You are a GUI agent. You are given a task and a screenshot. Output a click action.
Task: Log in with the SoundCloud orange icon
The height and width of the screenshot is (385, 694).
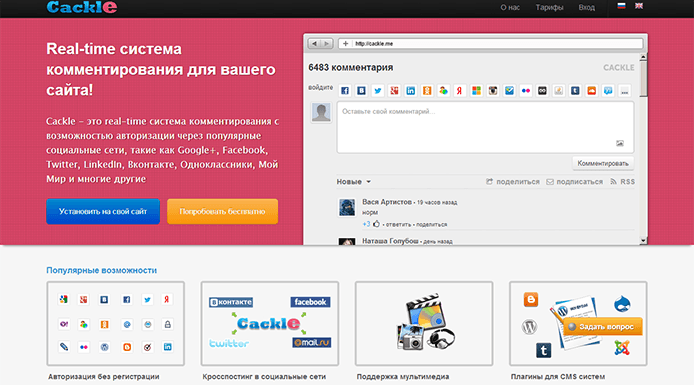(592, 91)
